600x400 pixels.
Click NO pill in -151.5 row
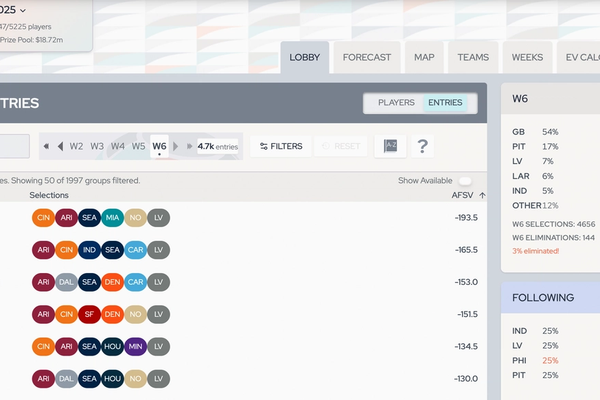click(x=135, y=314)
